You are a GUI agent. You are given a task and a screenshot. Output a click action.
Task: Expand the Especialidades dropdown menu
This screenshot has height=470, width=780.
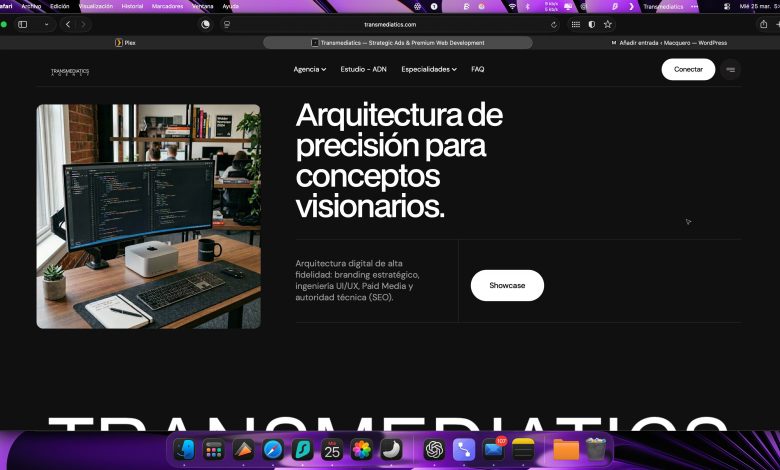[428, 70]
